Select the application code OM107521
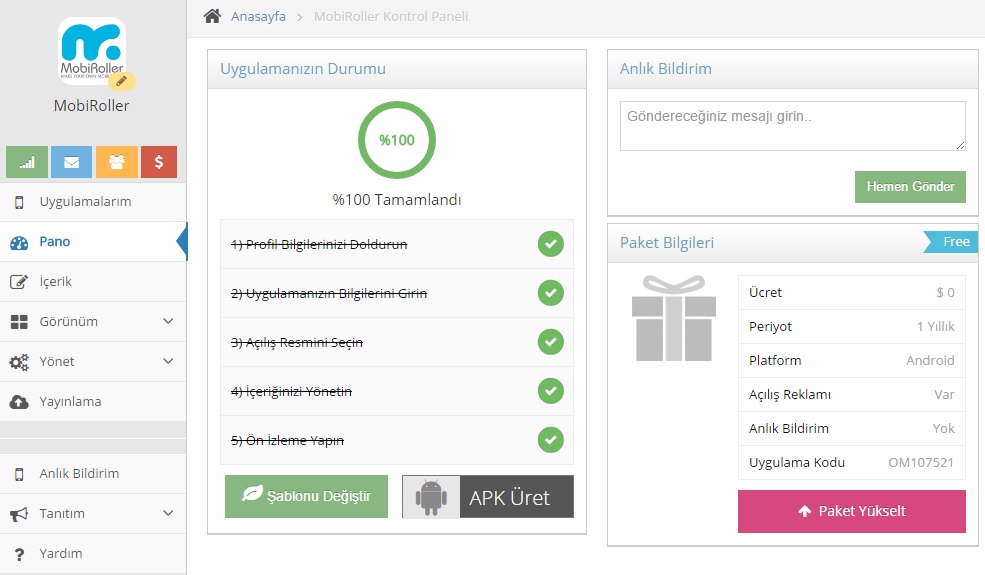 pyautogui.click(x=921, y=463)
